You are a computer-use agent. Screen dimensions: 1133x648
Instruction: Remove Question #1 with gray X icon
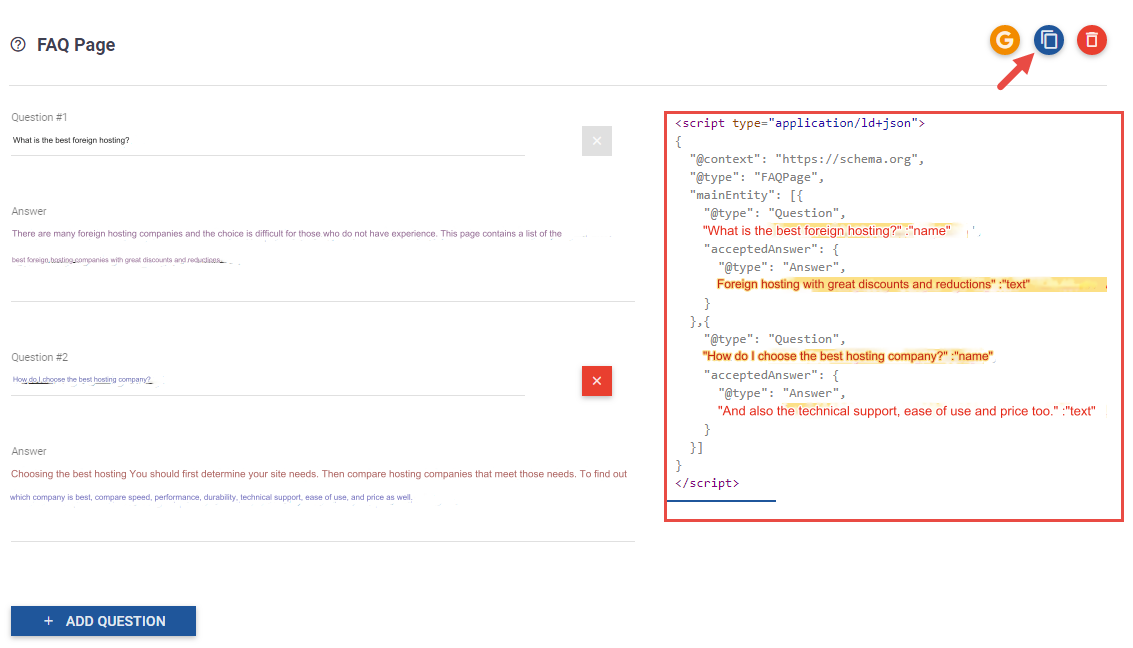pos(596,141)
